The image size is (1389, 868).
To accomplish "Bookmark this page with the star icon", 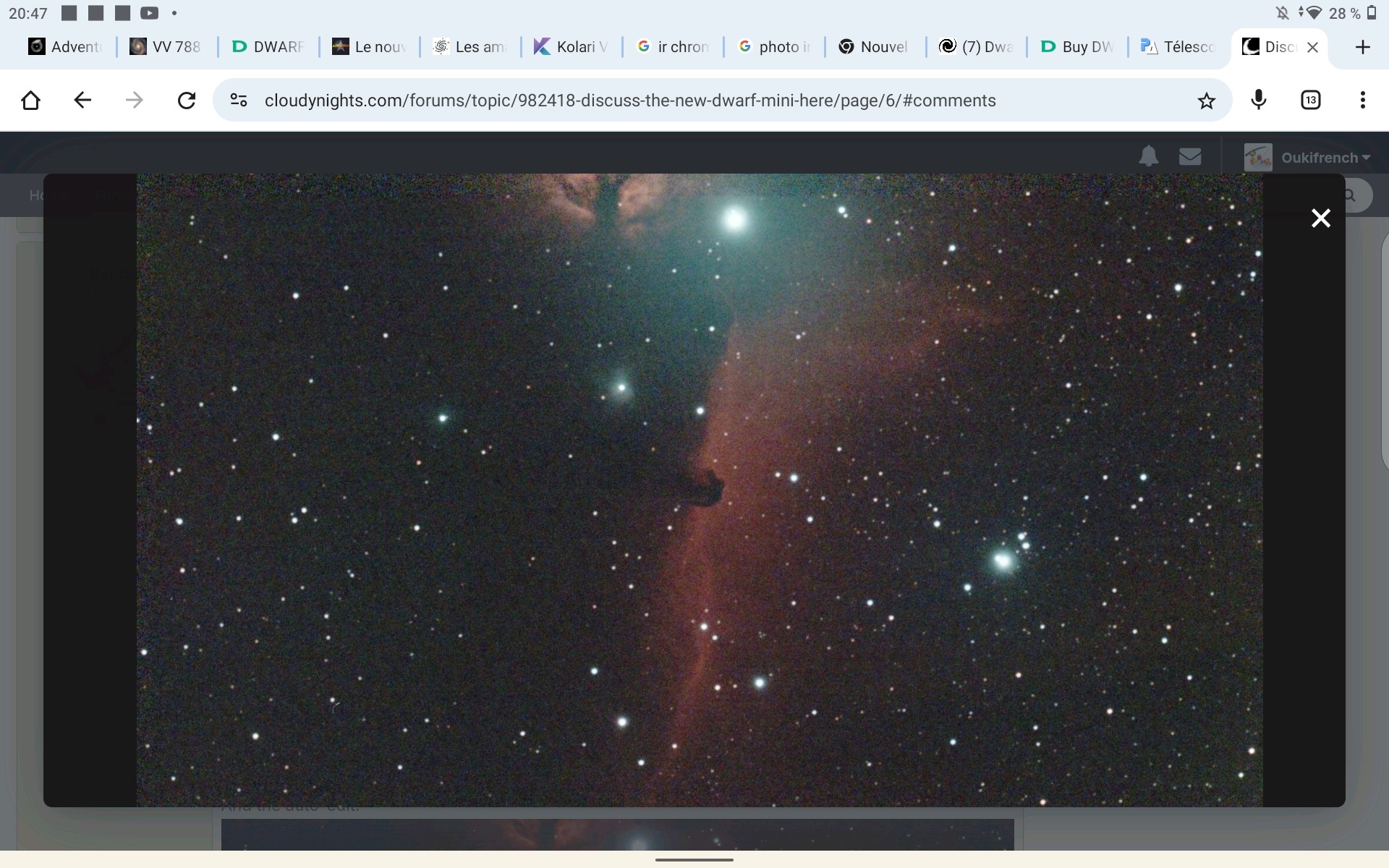I will (x=1206, y=101).
